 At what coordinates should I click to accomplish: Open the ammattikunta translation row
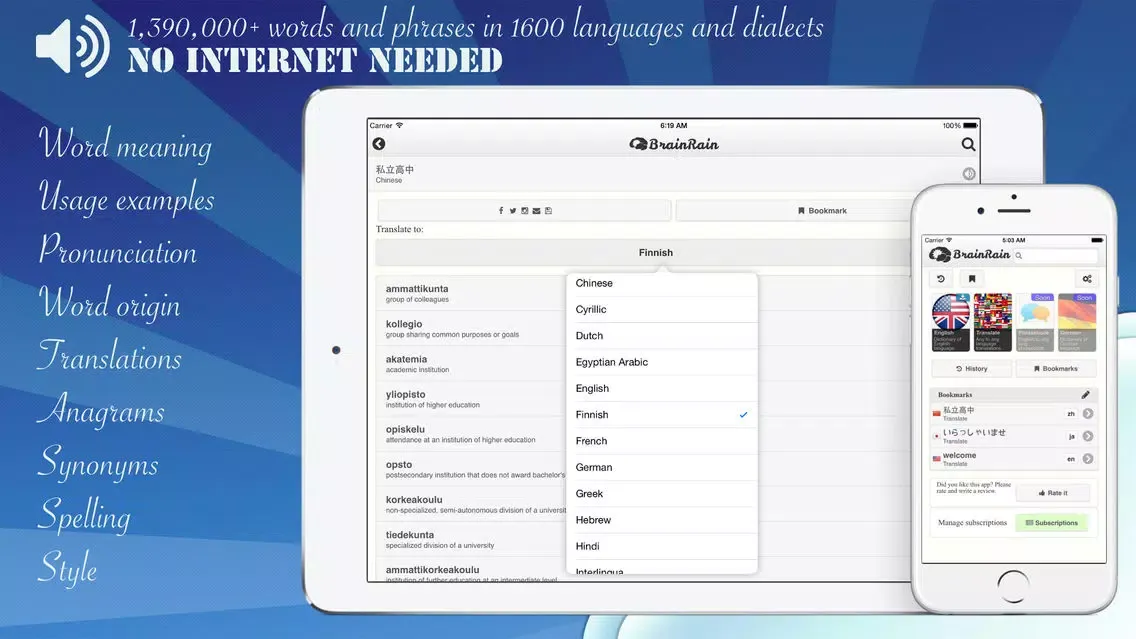point(471,293)
